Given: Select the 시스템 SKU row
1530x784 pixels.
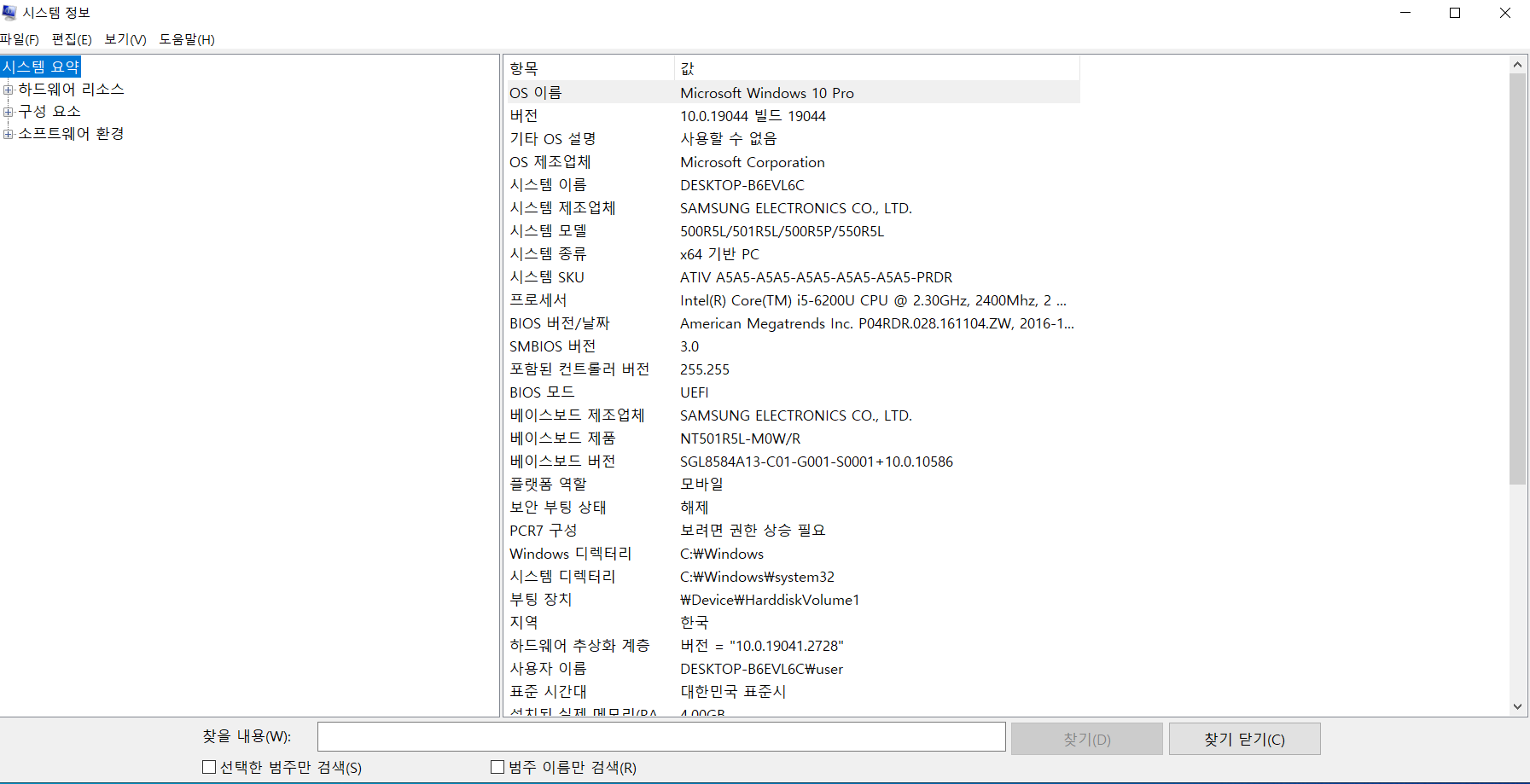Looking at the screenshot, I should [x=792, y=276].
